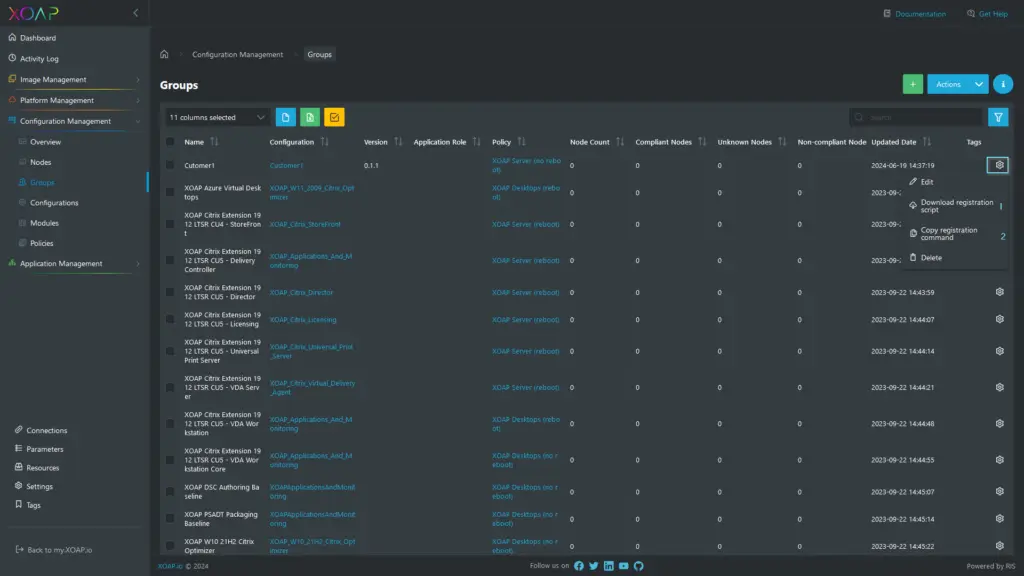Click the yellow checklist toolbar icon
1024x576 pixels.
334,118
